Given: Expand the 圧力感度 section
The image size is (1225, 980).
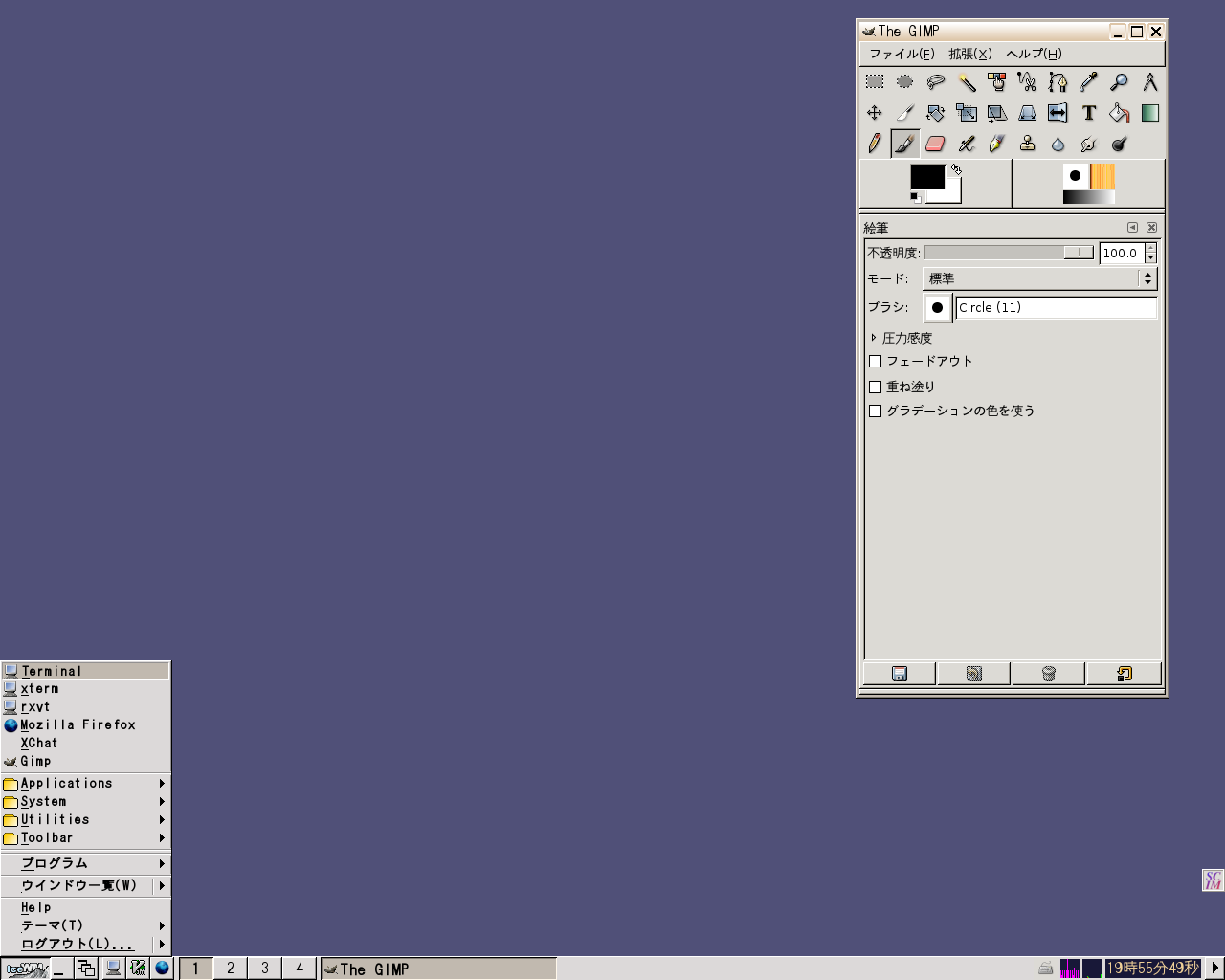Looking at the screenshot, I should 901,338.
